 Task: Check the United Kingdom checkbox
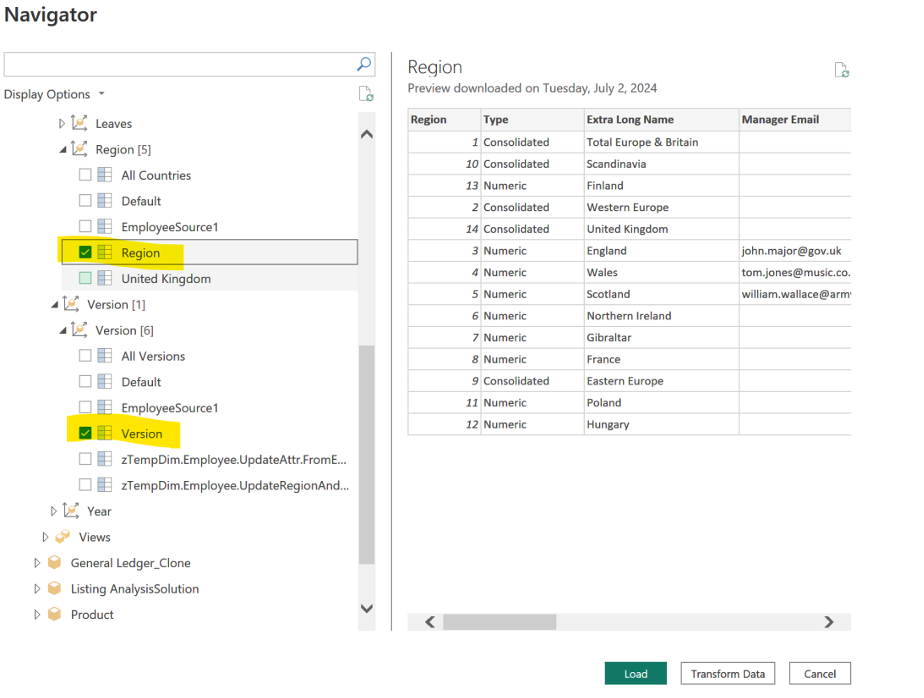(x=85, y=278)
